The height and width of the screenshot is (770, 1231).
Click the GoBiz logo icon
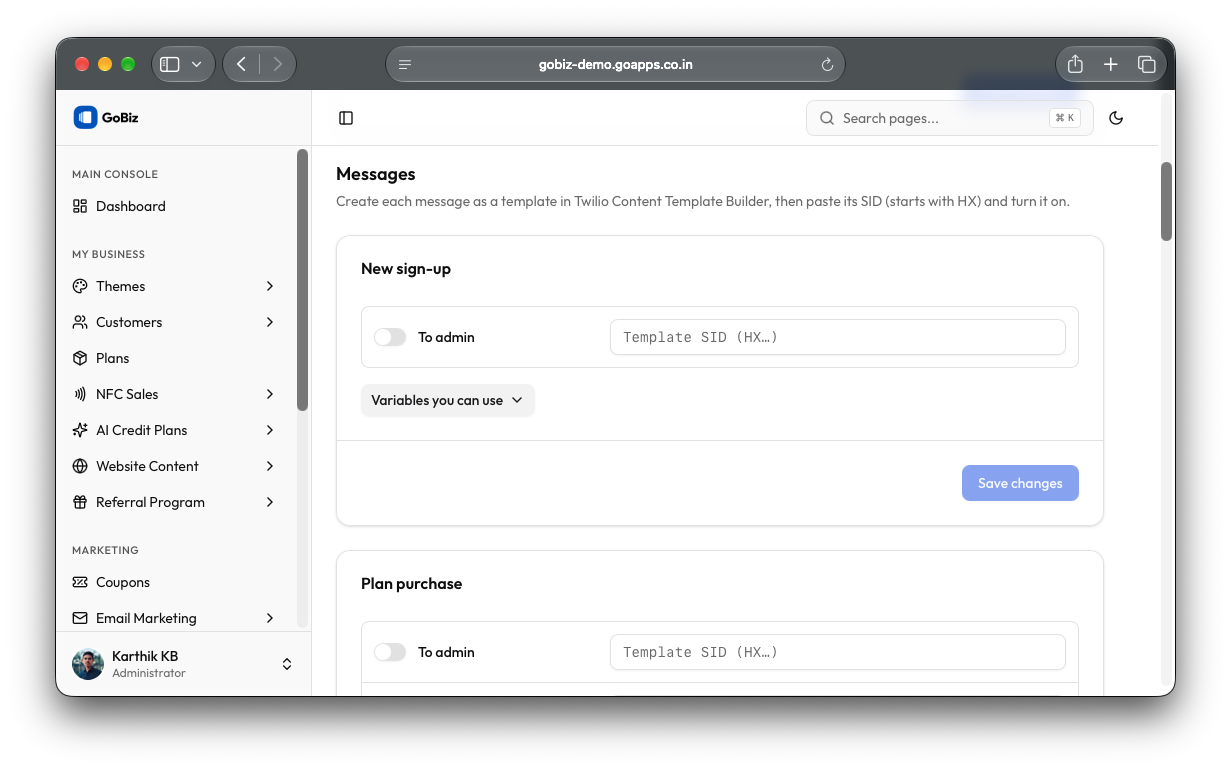[85, 117]
